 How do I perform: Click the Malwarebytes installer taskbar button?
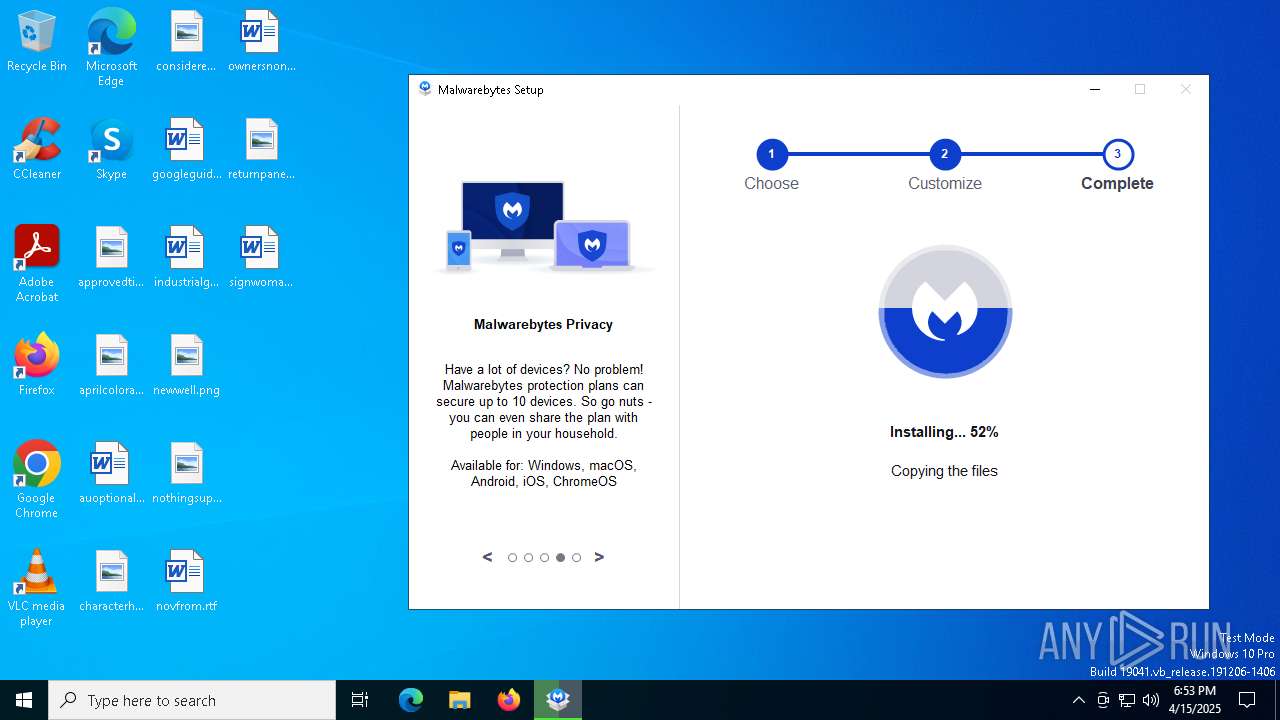pyautogui.click(x=558, y=700)
